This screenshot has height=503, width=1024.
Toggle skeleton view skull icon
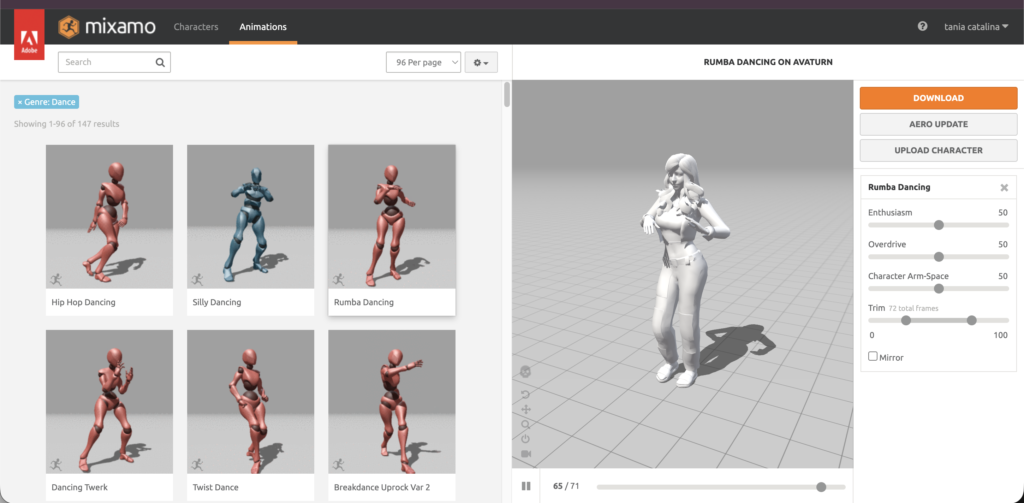(x=526, y=372)
